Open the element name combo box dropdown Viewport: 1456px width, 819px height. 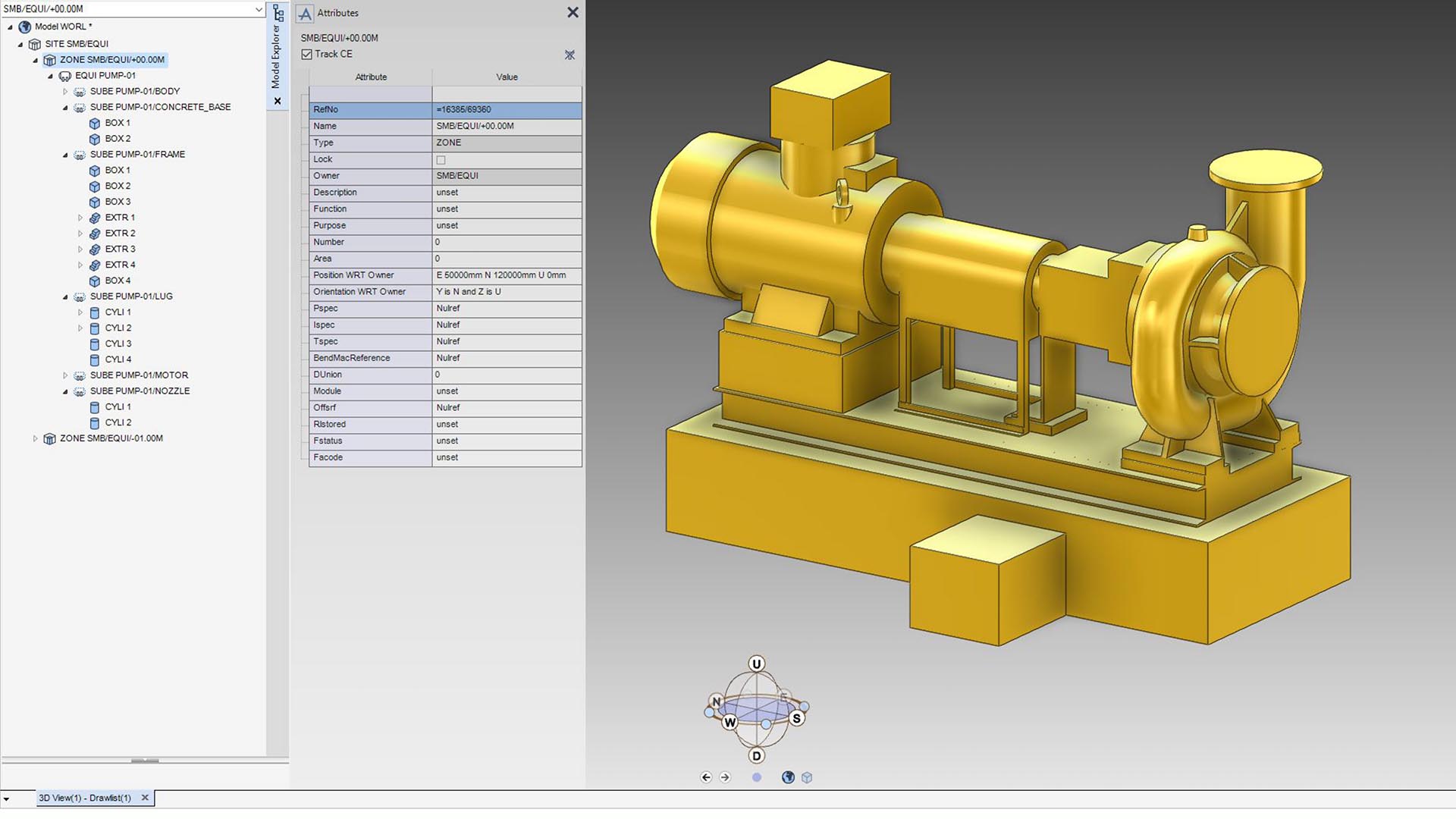(x=258, y=9)
